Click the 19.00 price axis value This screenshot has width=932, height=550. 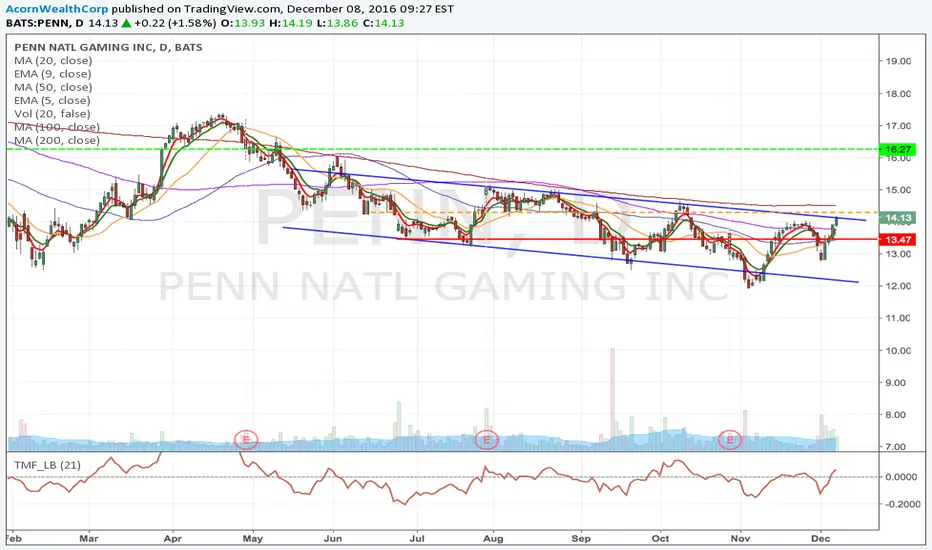click(898, 61)
